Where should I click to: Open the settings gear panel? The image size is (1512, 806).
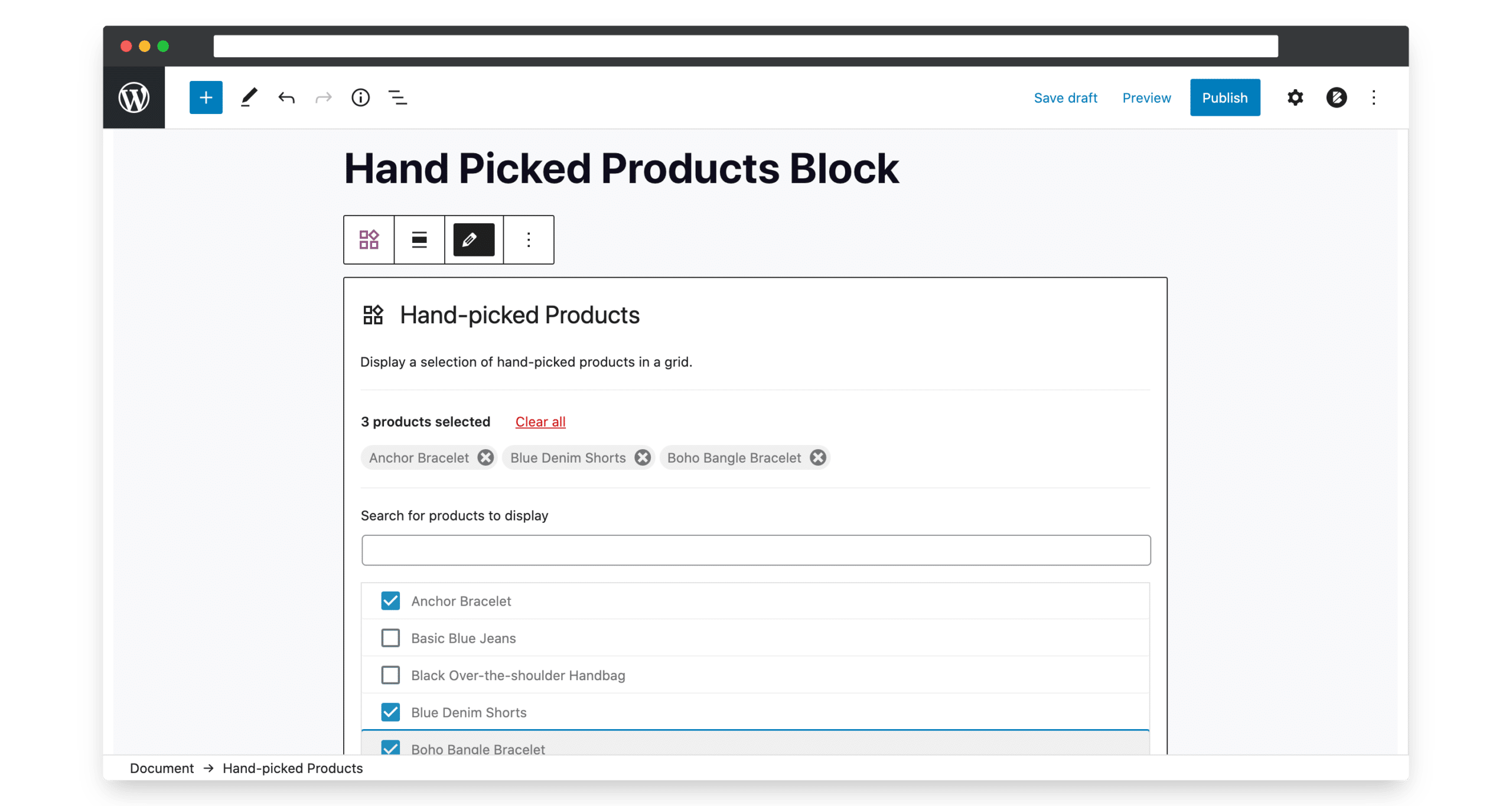tap(1295, 97)
